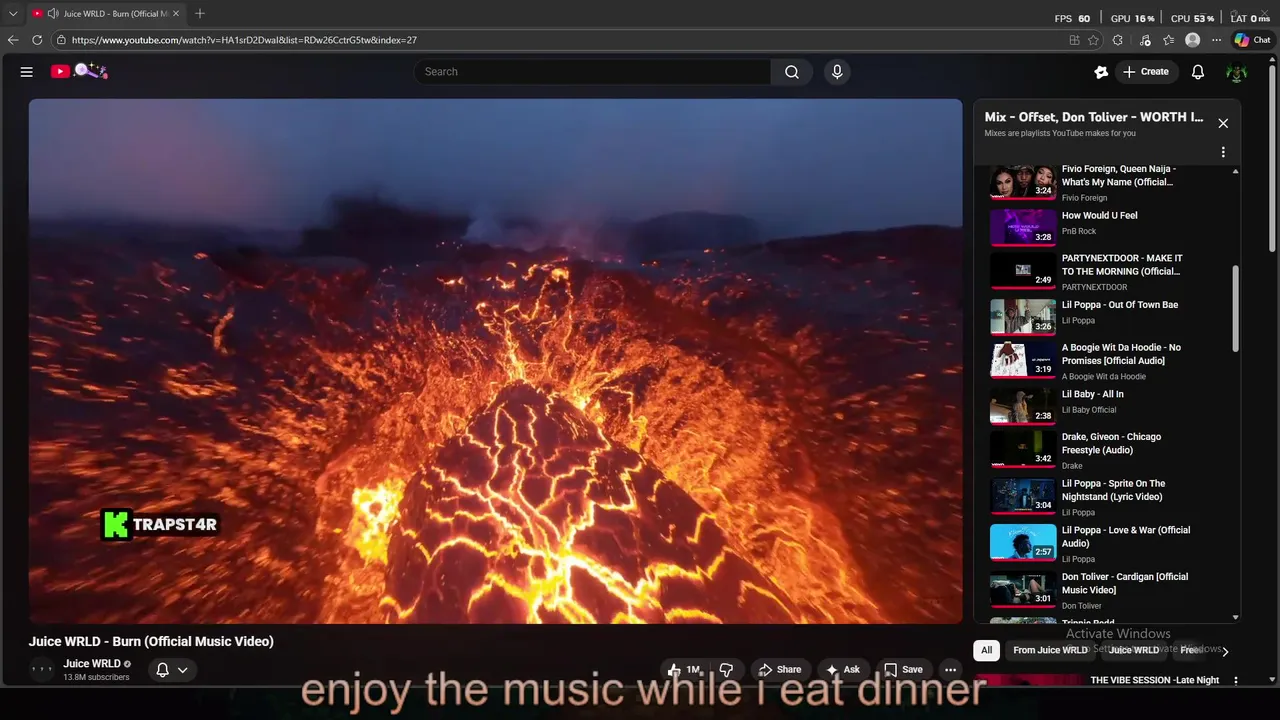This screenshot has width=1280, height=720.
Task: Refresh the page
Action: (x=37, y=40)
